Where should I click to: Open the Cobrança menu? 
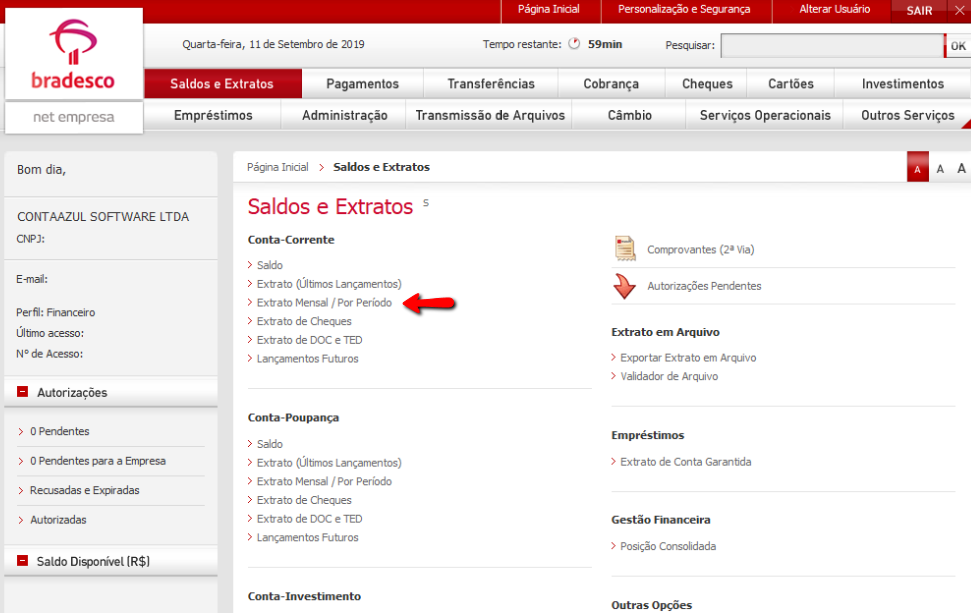click(x=611, y=84)
